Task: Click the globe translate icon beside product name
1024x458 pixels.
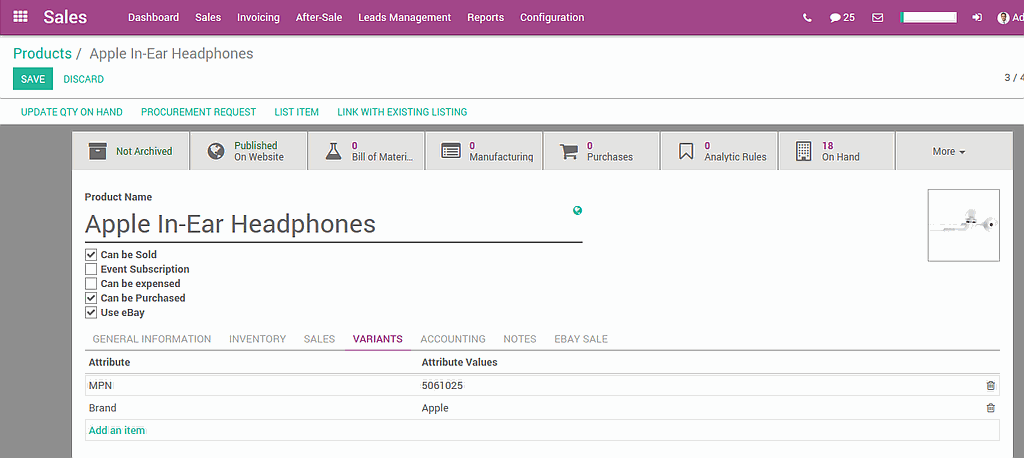Action: click(x=577, y=210)
